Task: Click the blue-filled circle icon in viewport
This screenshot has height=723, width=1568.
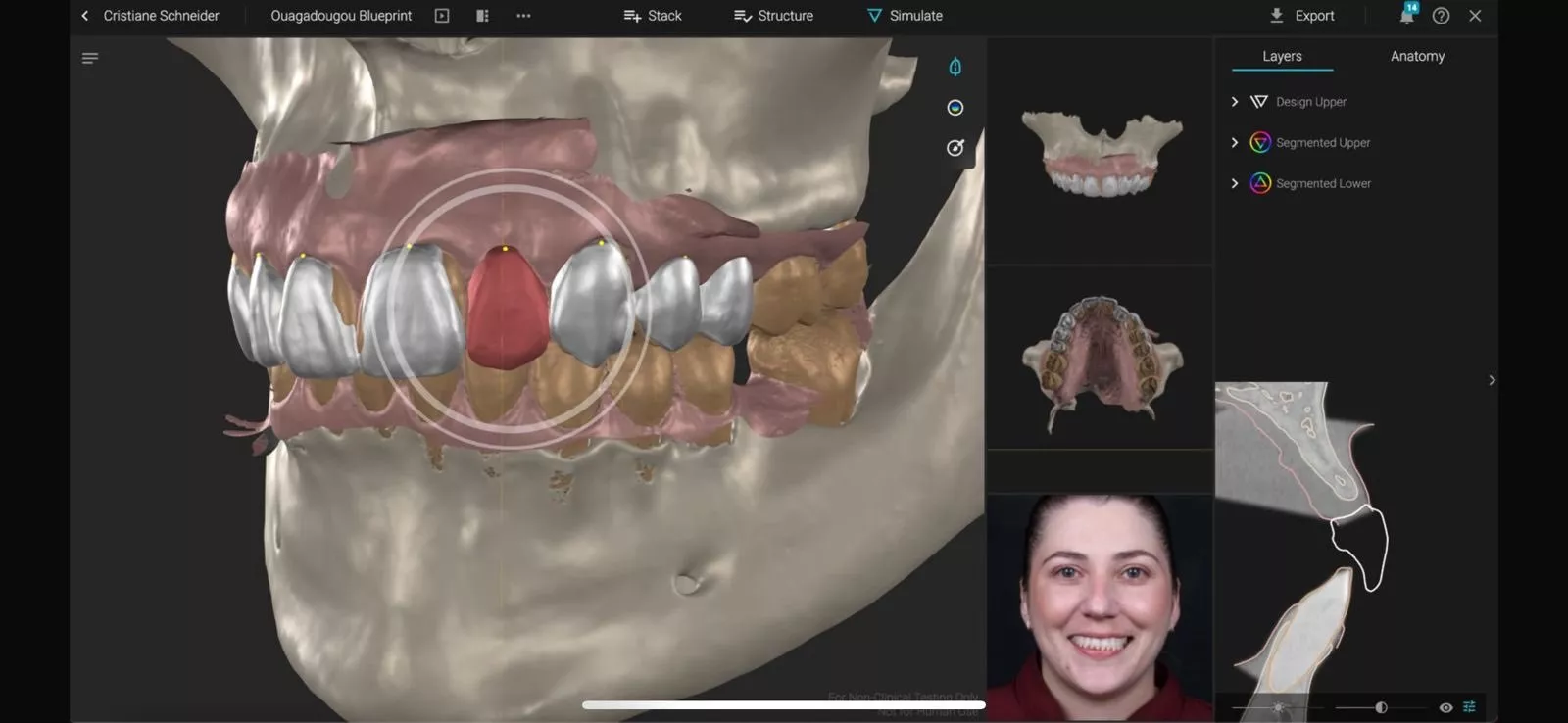Action: pos(955,108)
